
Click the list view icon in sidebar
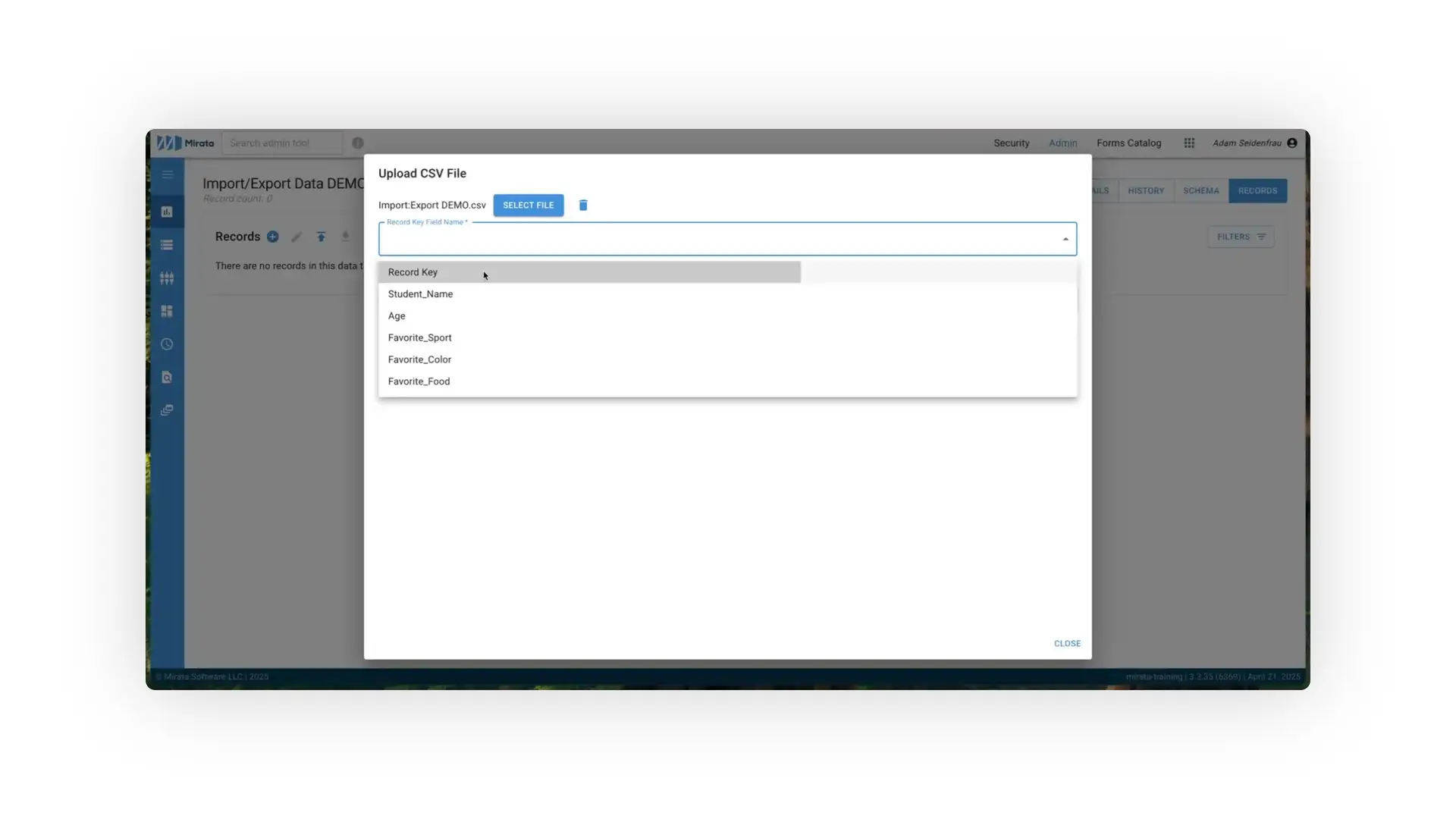pos(167,244)
